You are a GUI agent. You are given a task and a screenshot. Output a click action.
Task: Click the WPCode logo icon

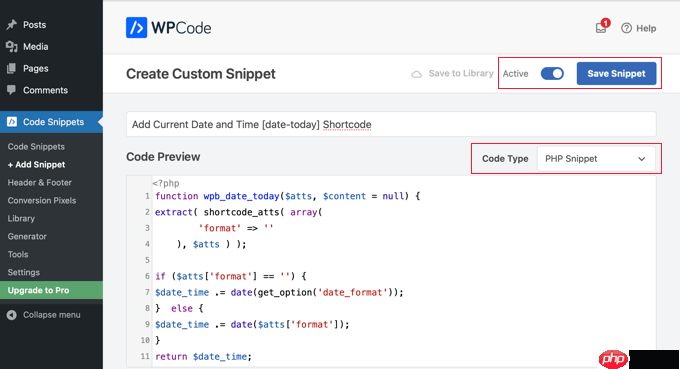137,28
